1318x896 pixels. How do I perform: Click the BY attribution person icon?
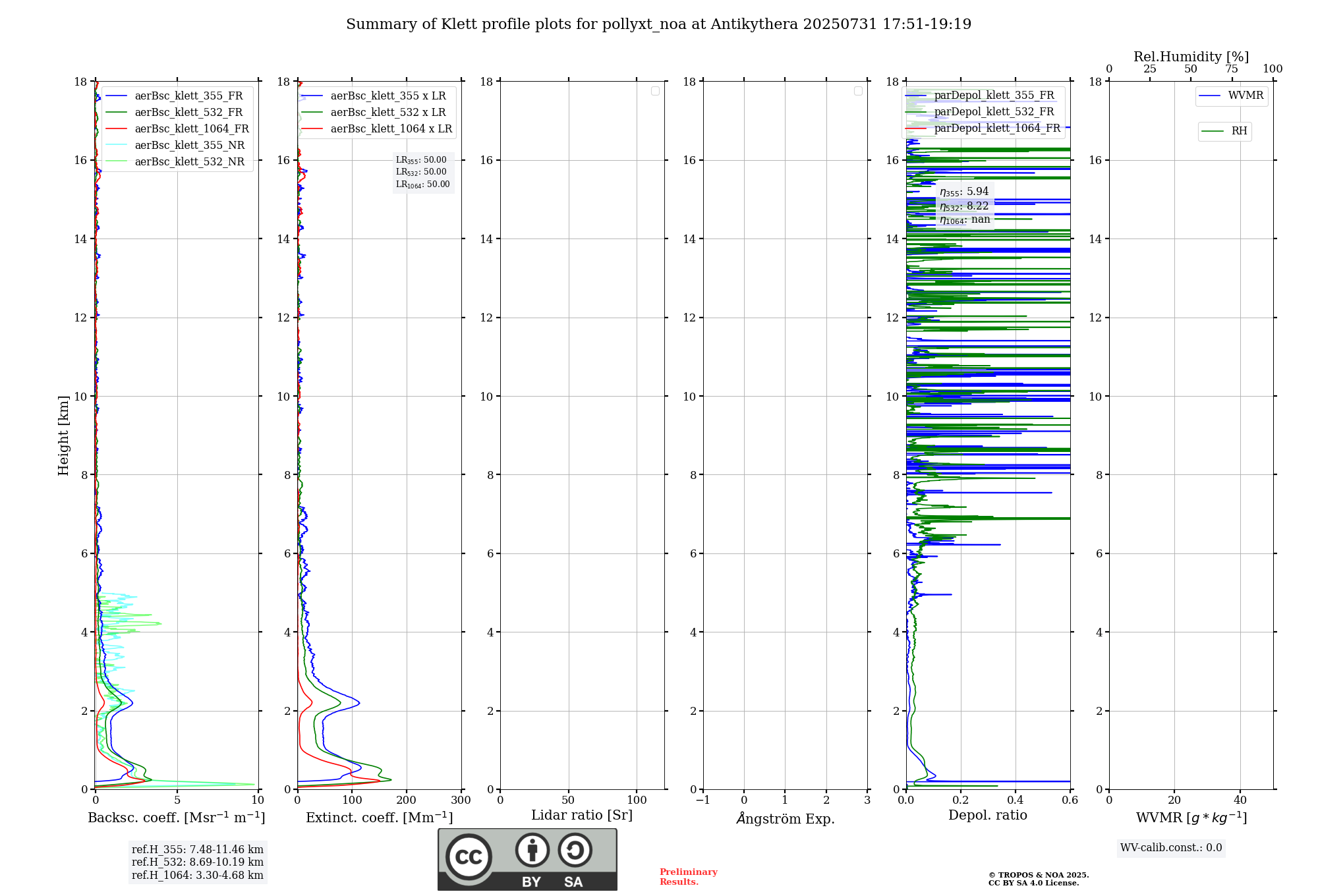(532, 849)
